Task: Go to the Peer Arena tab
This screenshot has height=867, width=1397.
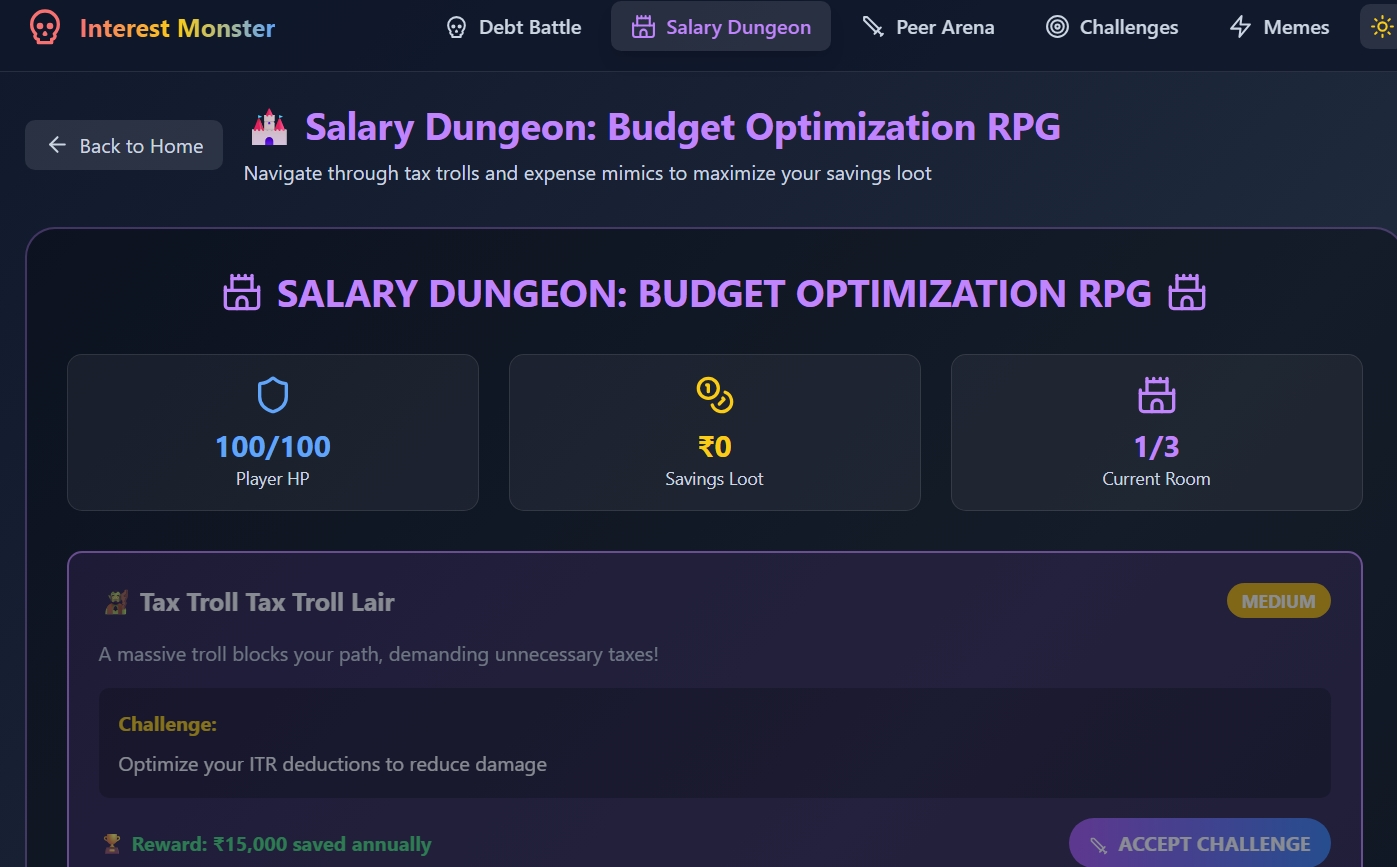Action: tap(928, 27)
